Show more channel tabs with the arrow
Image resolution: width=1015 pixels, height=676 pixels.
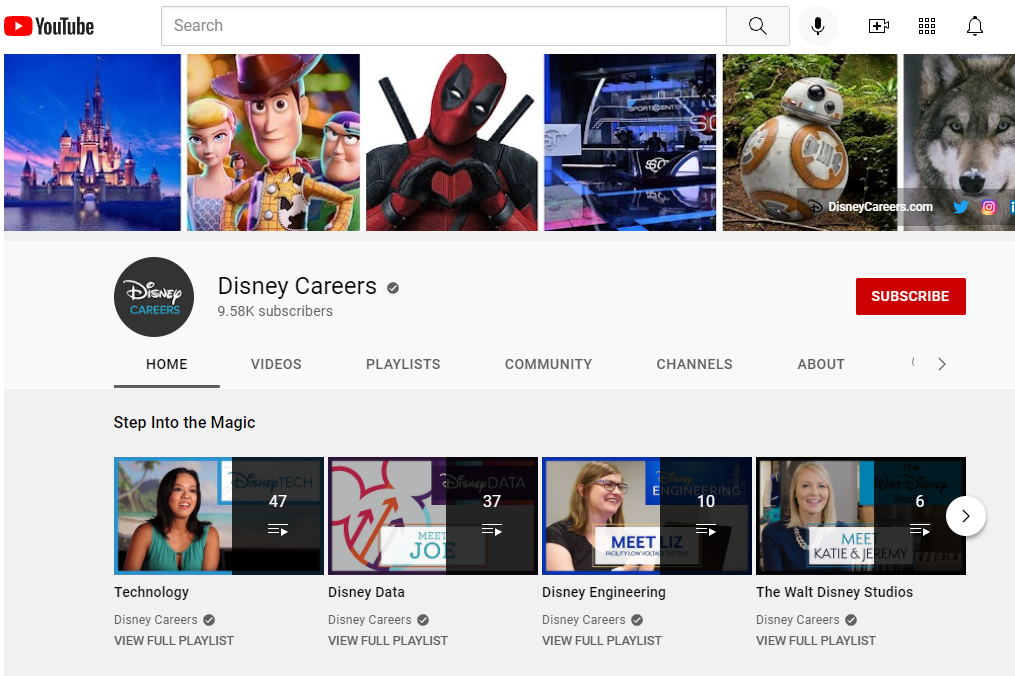(942, 364)
